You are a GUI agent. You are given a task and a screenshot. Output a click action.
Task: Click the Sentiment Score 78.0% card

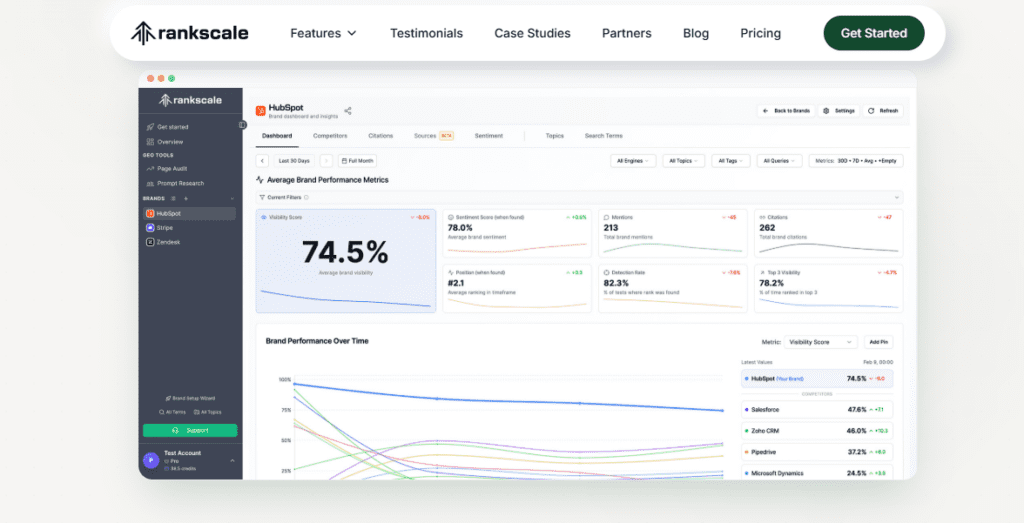[517, 233]
